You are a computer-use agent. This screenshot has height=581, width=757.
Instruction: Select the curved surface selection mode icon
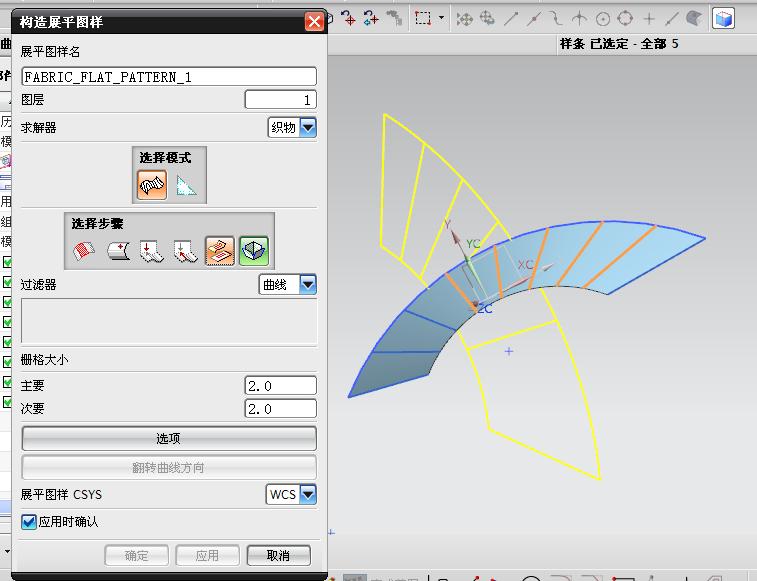(152, 184)
